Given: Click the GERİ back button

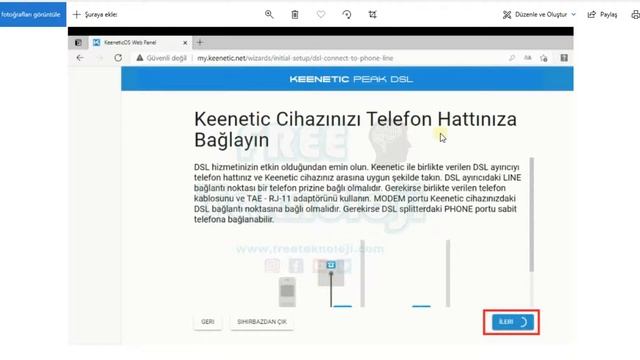Looking at the screenshot, I should click(208, 322).
